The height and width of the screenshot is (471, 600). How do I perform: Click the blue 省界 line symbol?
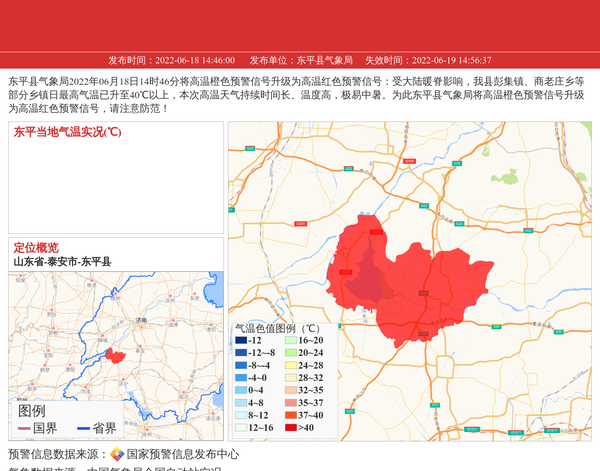(x=83, y=429)
